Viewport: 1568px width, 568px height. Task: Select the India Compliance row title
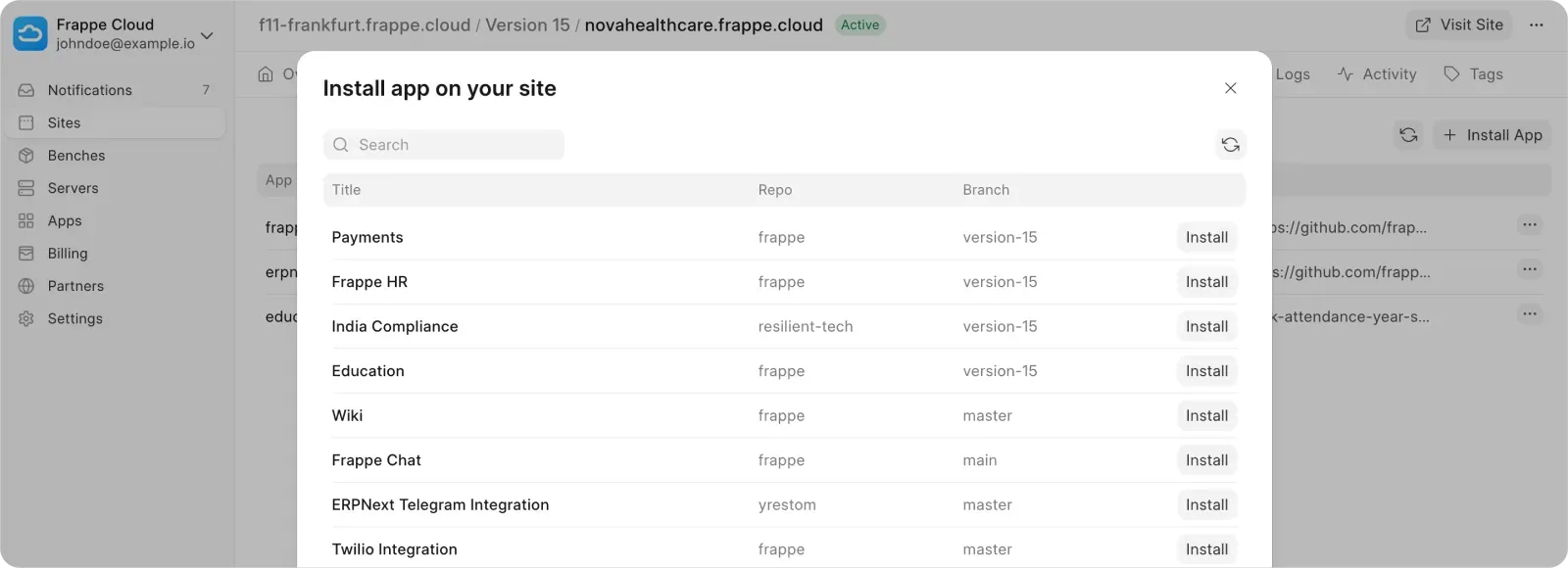395,326
